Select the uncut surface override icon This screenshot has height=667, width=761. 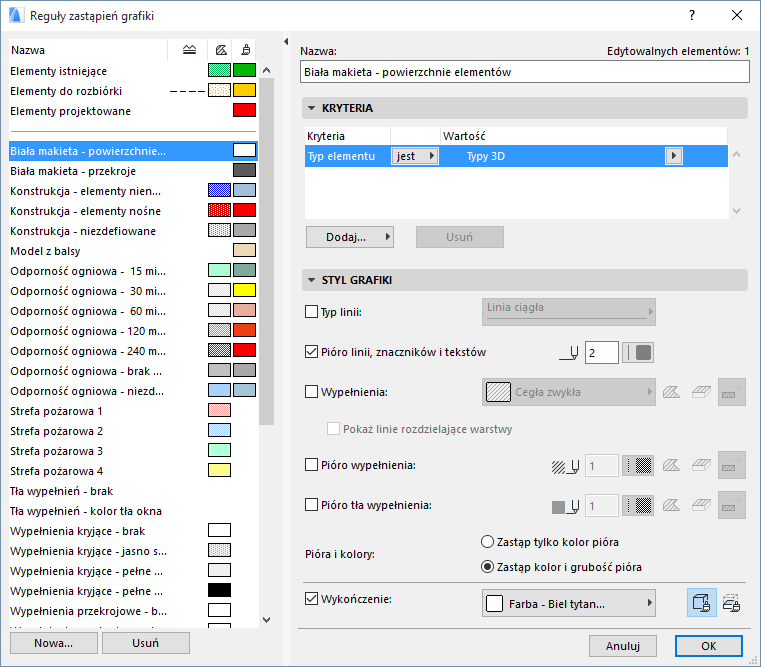(701, 603)
